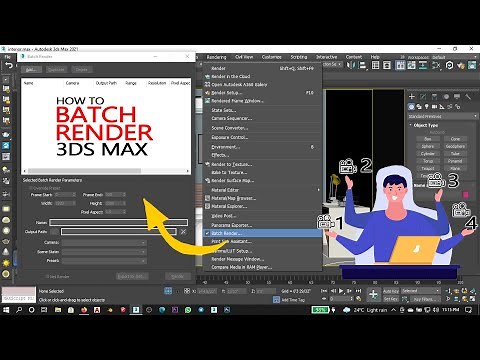Click the Play Animation button
Image resolution: width=480 pixels, height=360 pixels.
(341, 291)
